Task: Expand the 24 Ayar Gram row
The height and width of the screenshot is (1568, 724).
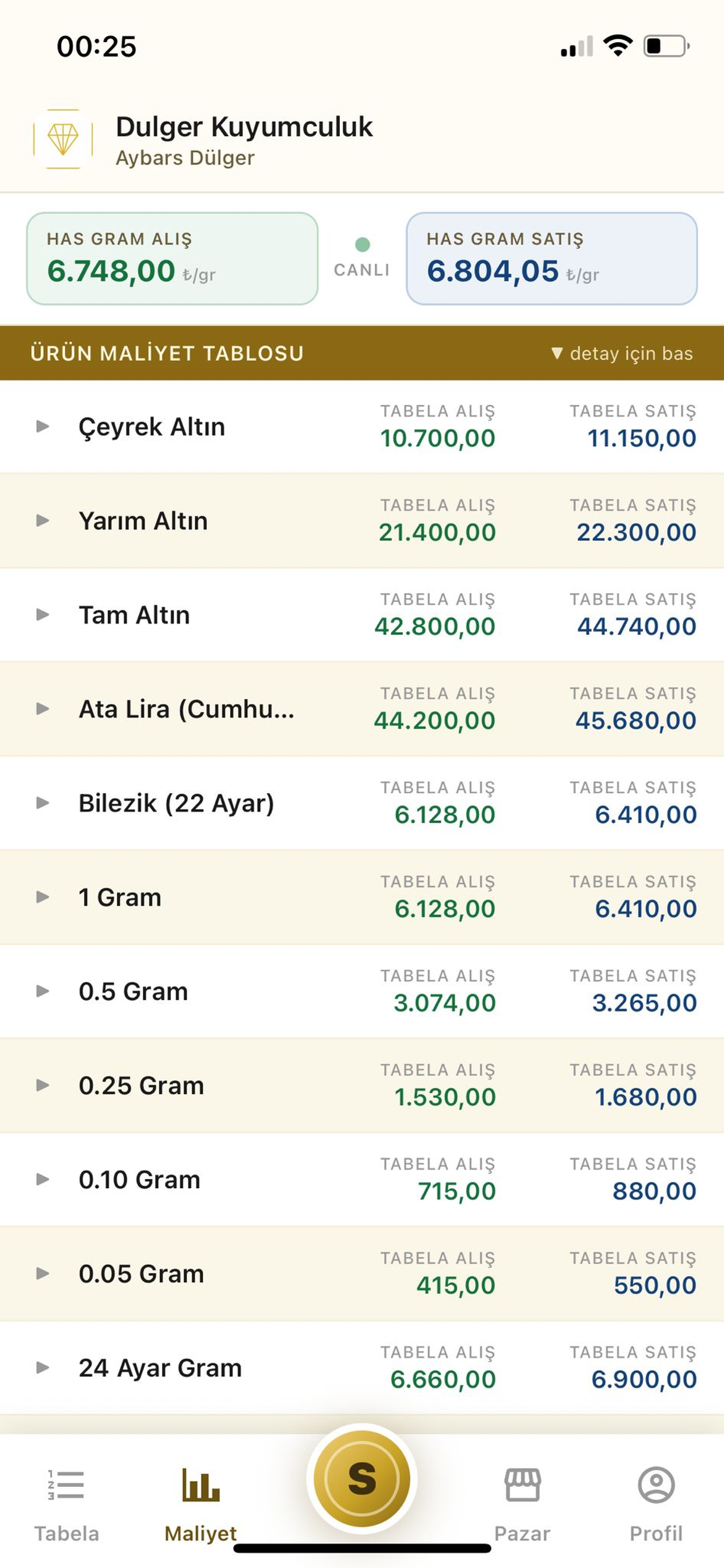Action: click(362, 1368)
